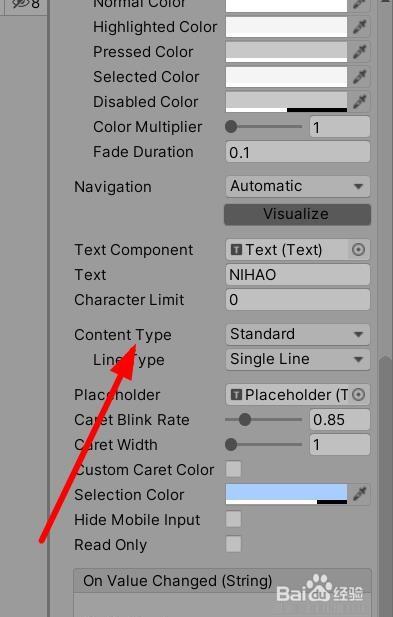Open object picker for Placeholder field
Viewport: 393px width, 617px height.
(x=358, y=394)
